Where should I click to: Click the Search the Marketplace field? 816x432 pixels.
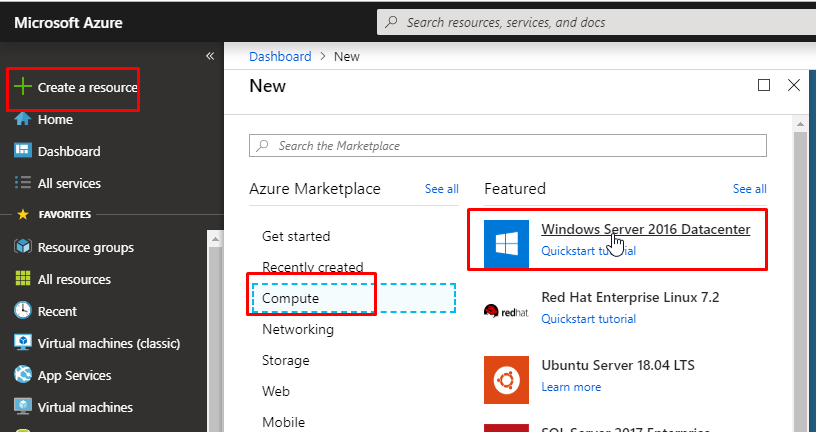(508, 146)
